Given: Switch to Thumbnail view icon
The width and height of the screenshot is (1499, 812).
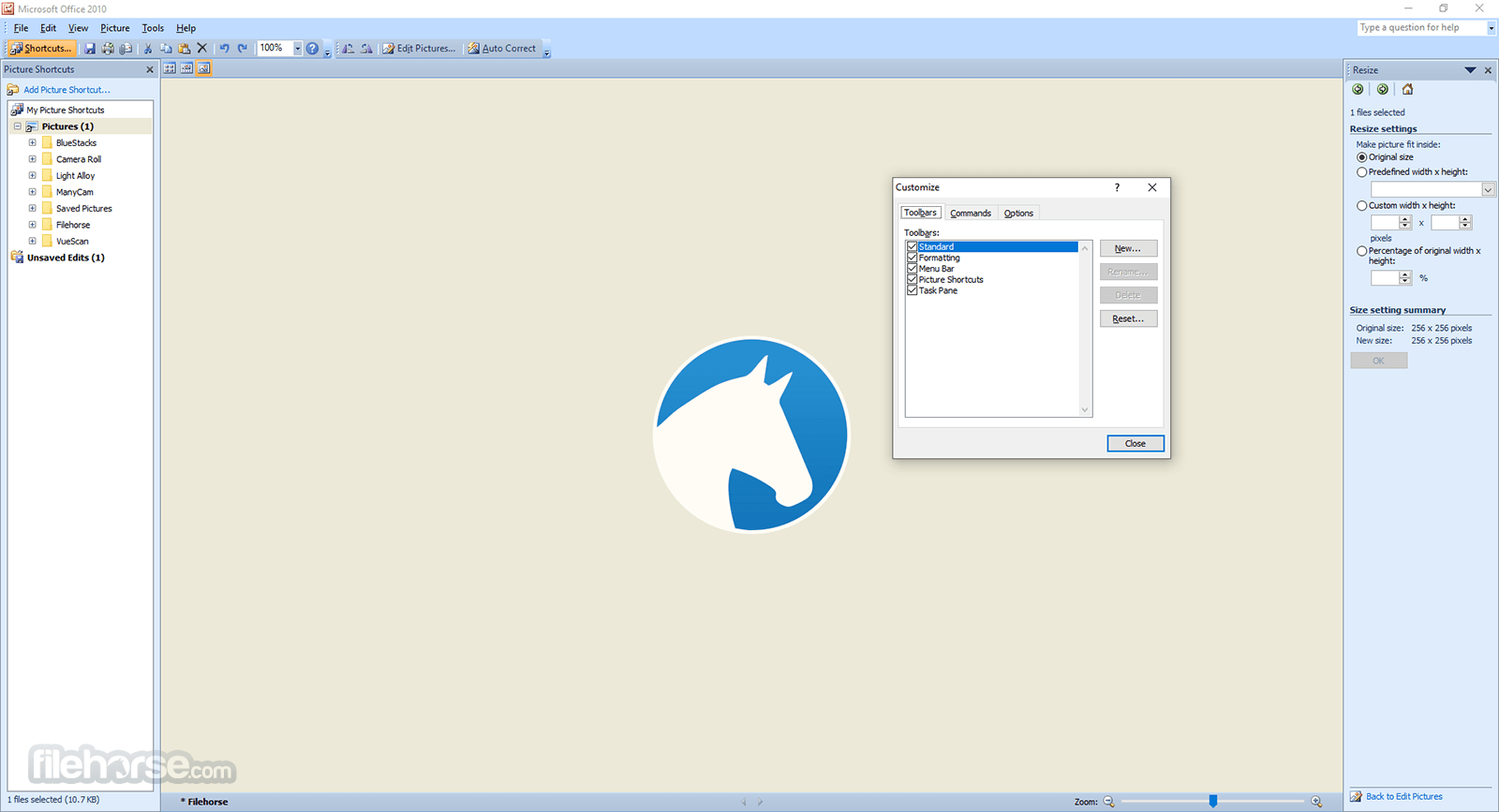Looking at the screenshot, I should (170, 68).
